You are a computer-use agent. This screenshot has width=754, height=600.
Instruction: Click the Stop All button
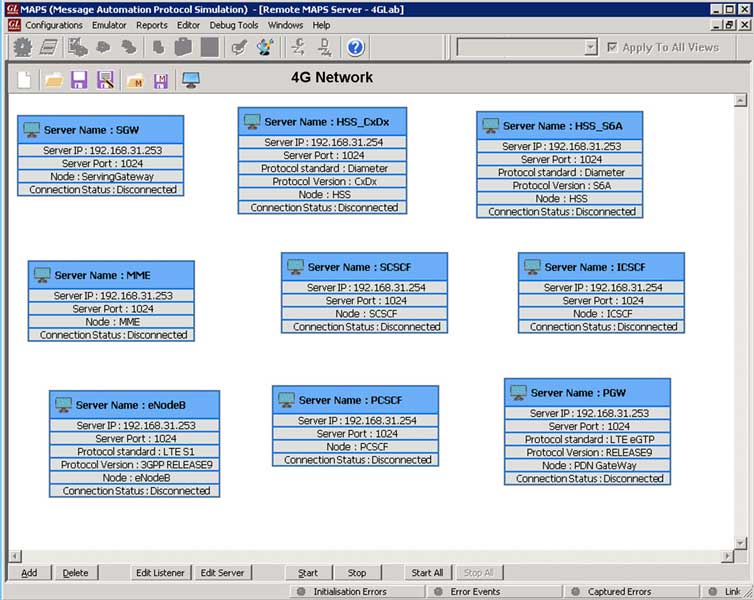pos(478,573)
